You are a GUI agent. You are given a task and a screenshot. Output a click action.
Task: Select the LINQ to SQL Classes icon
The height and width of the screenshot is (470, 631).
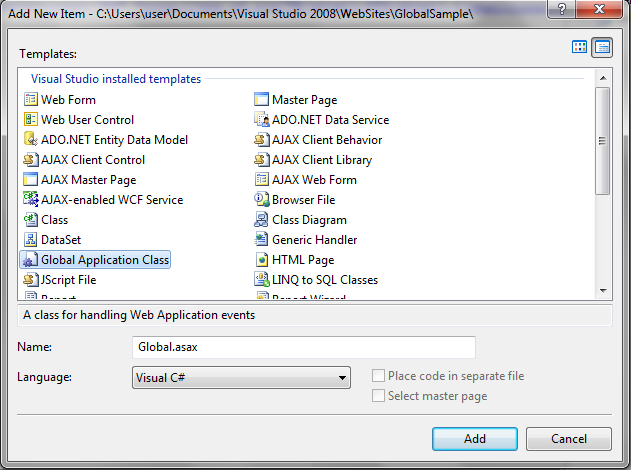point(262,280)
